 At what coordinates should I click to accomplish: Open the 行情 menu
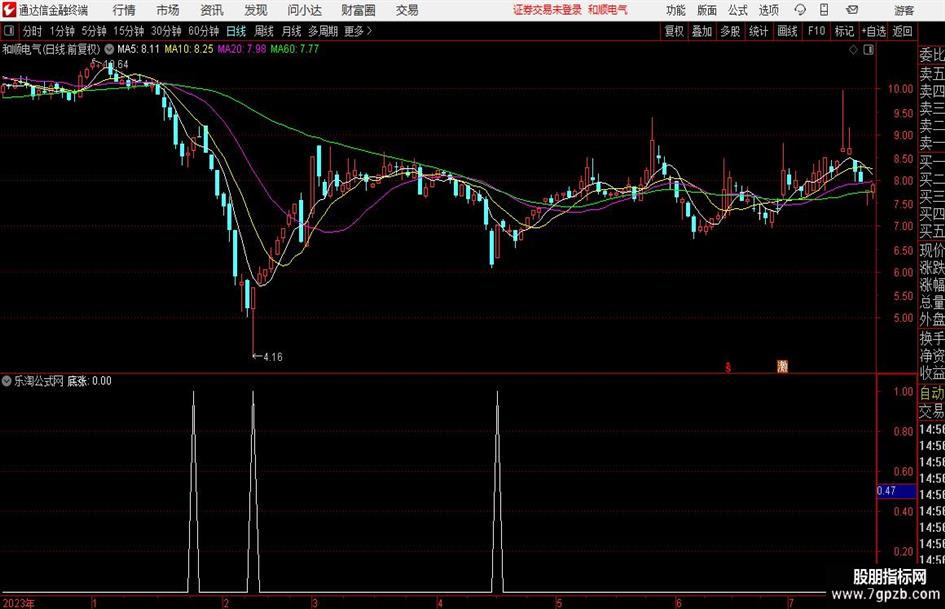click(124, 10)
